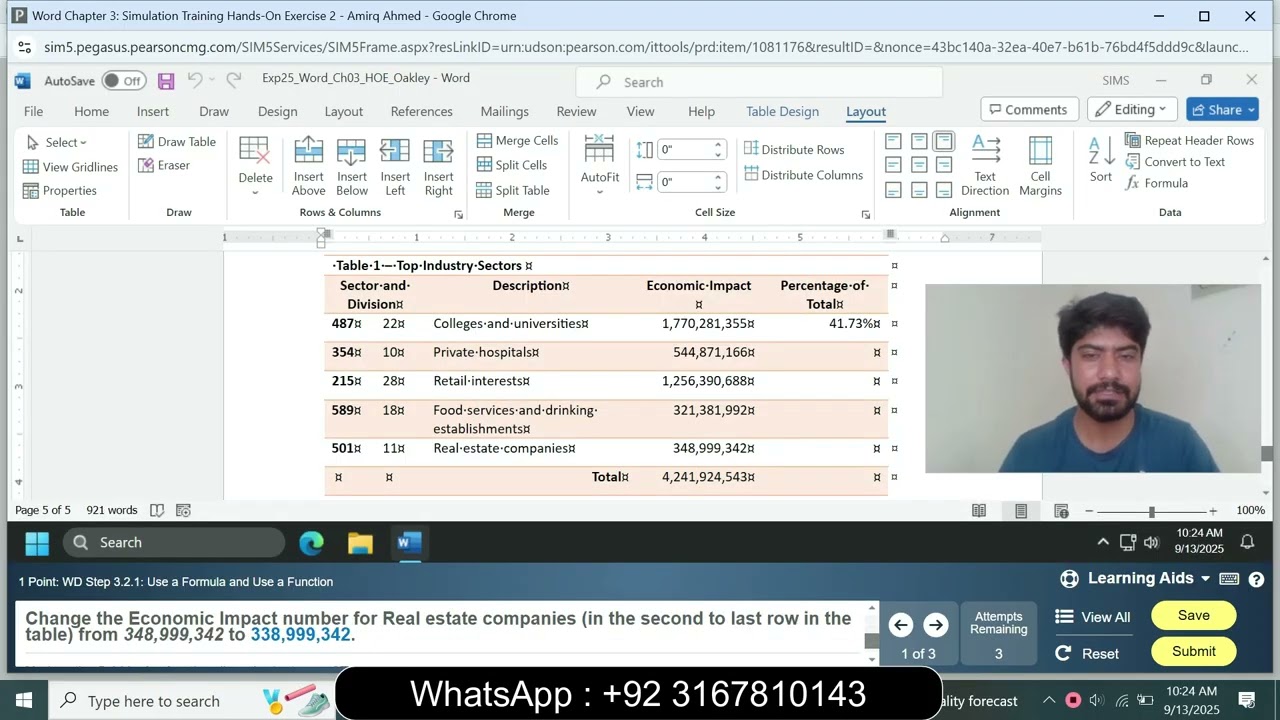Decrease column width with down stepper
Screen dimensions: 1280x720
718,187
